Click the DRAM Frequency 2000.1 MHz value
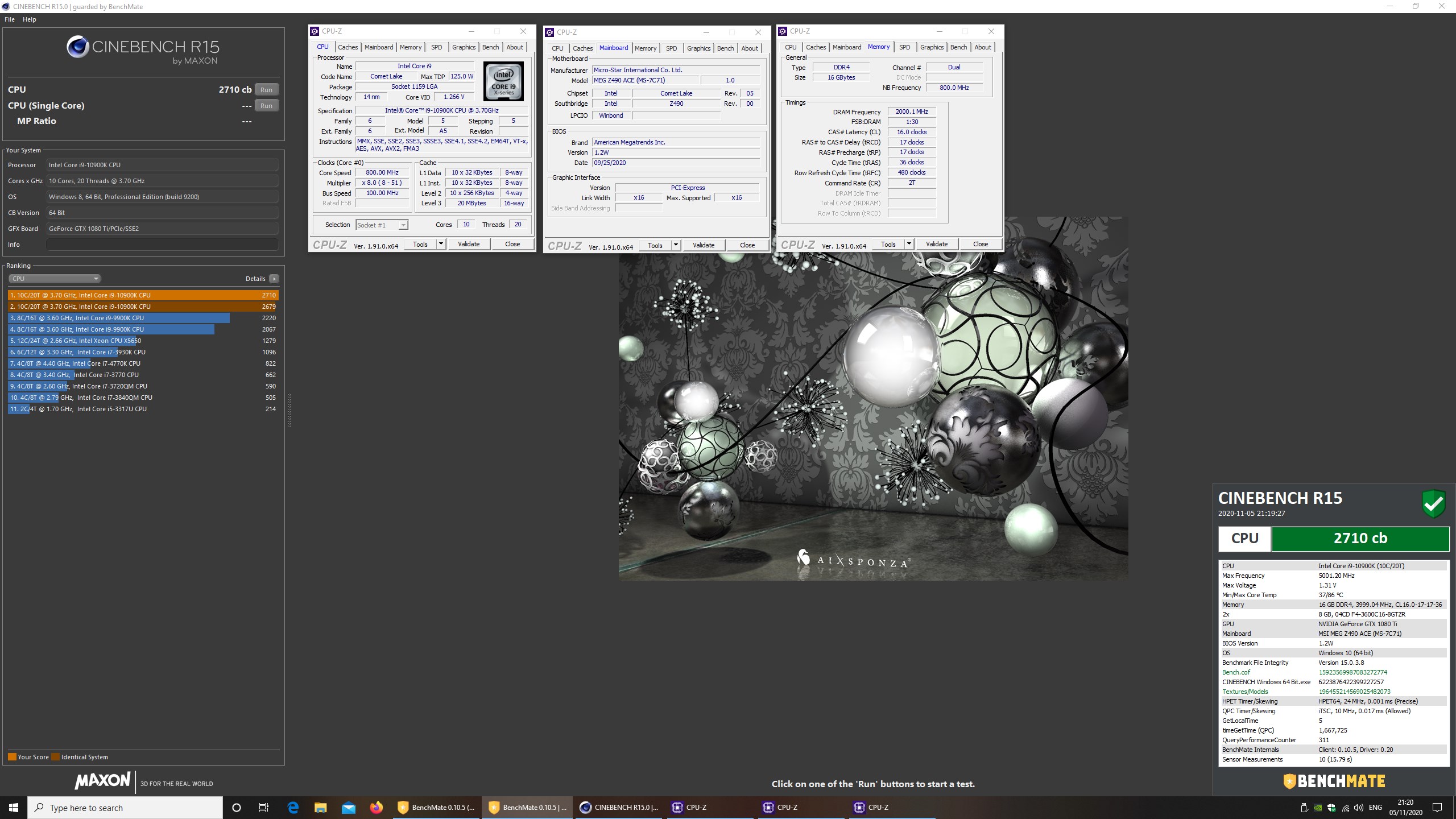Screen dimensions: 1456x819 coord(912,111)
